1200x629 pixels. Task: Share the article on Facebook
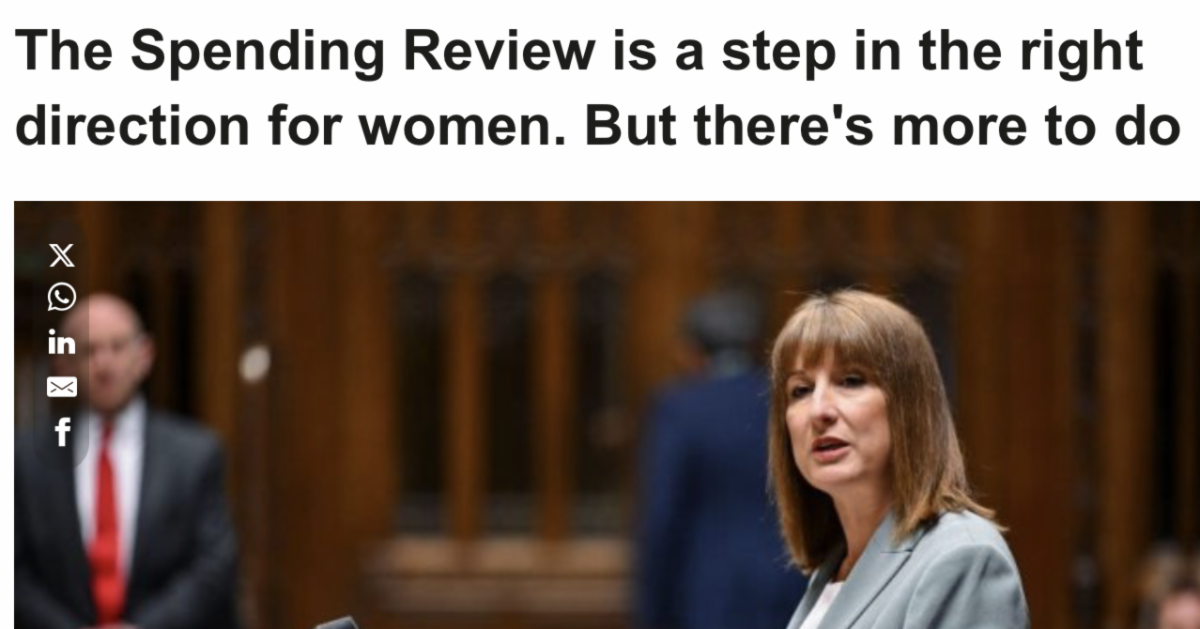click(x=62, y=432)
